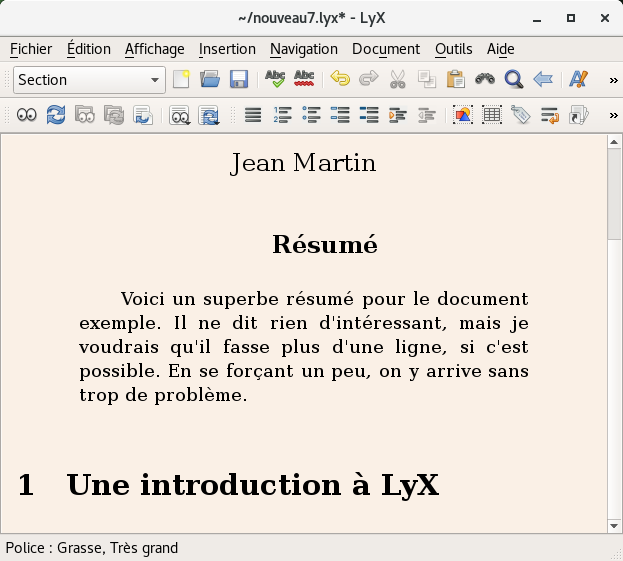The height and width of the screenshot is (561, 623).
Task: Expand the first toolbar overflow chevron
Action: pyautogui.click(x=613, y=80)
